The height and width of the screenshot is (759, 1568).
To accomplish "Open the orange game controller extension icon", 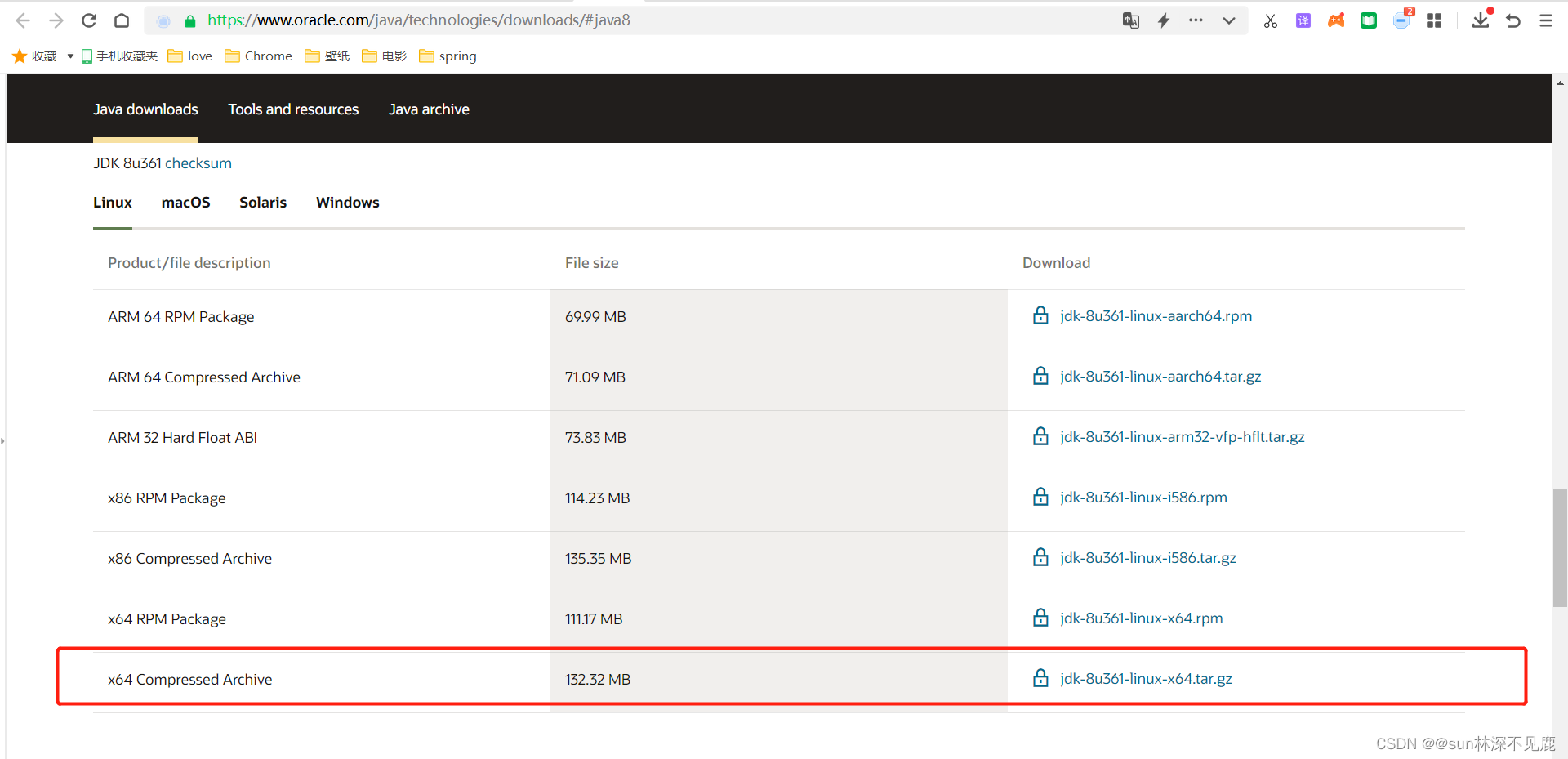I will click(x=1336, y=20).
